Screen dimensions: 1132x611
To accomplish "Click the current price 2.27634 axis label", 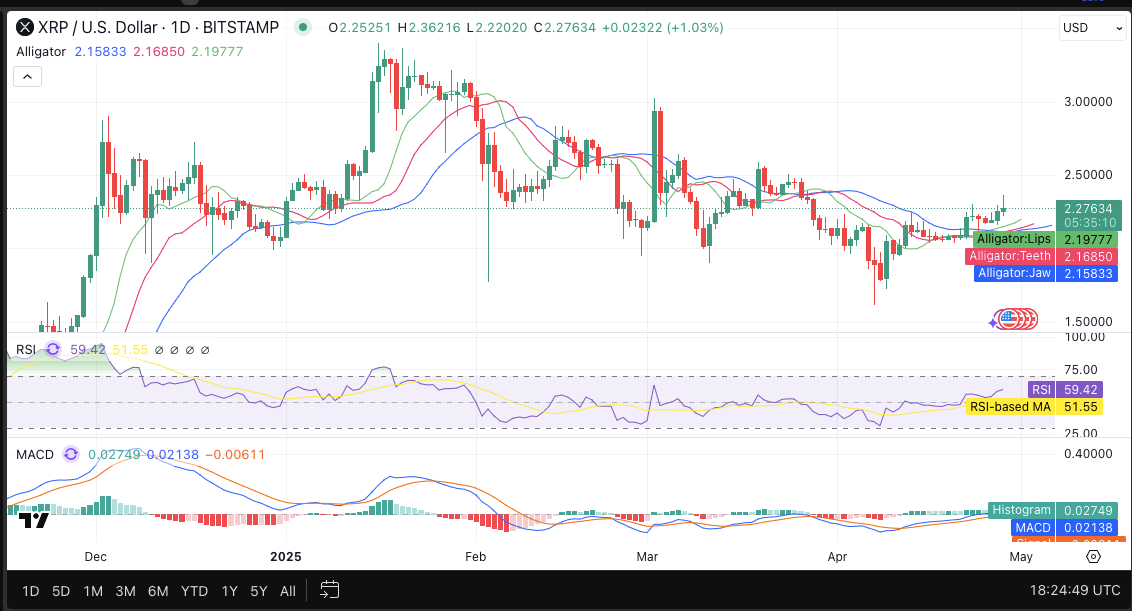I will point(1088,209).
